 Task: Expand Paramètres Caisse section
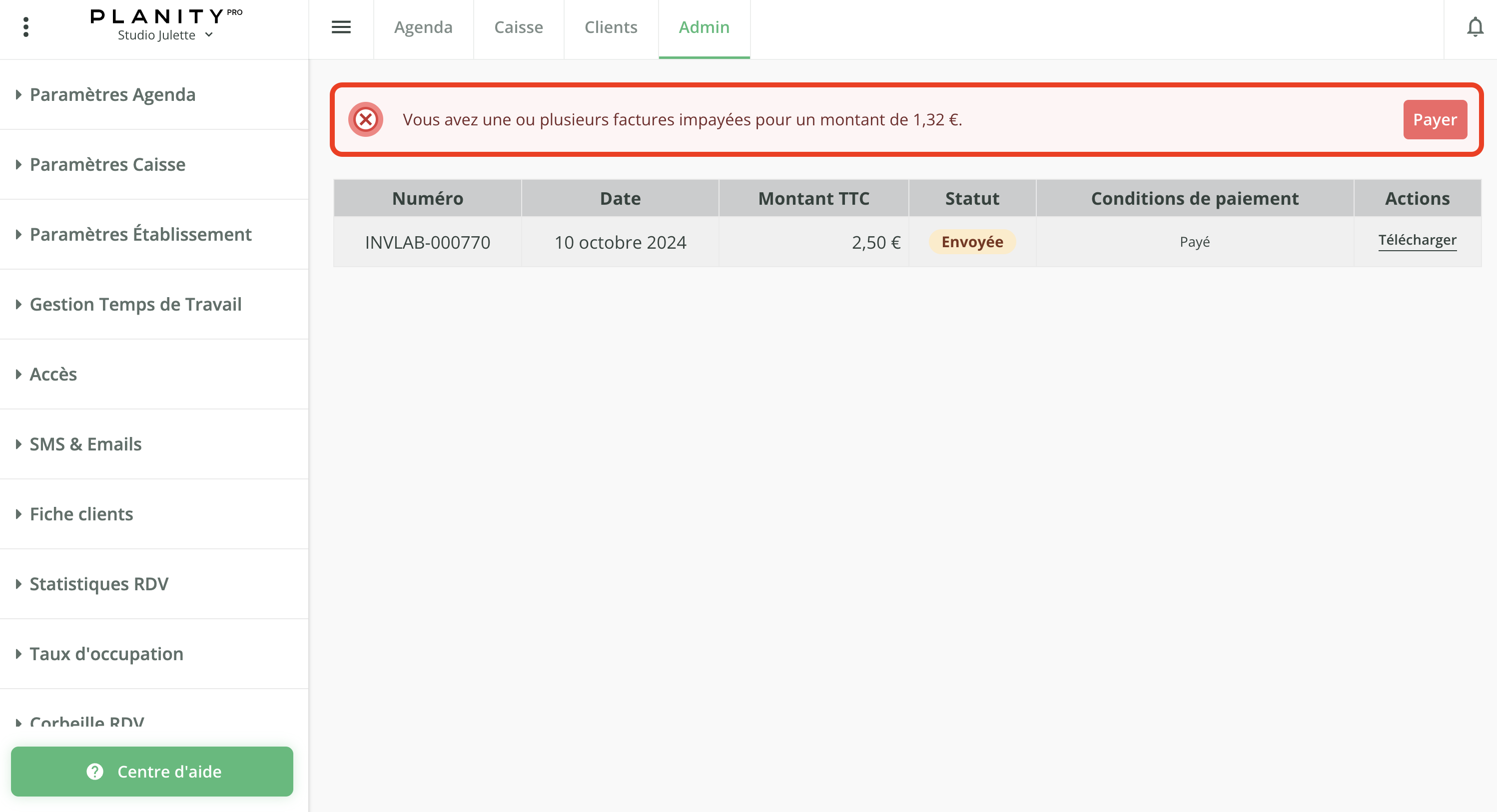[x=107, y=164]
